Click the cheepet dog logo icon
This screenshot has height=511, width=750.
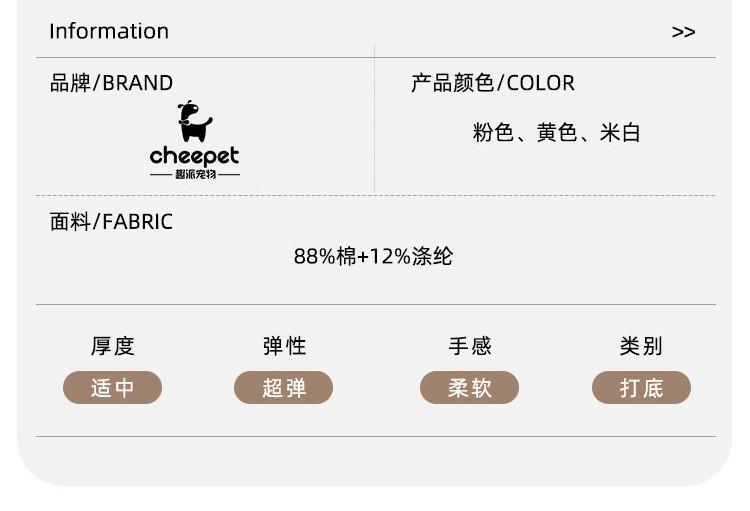194,121
